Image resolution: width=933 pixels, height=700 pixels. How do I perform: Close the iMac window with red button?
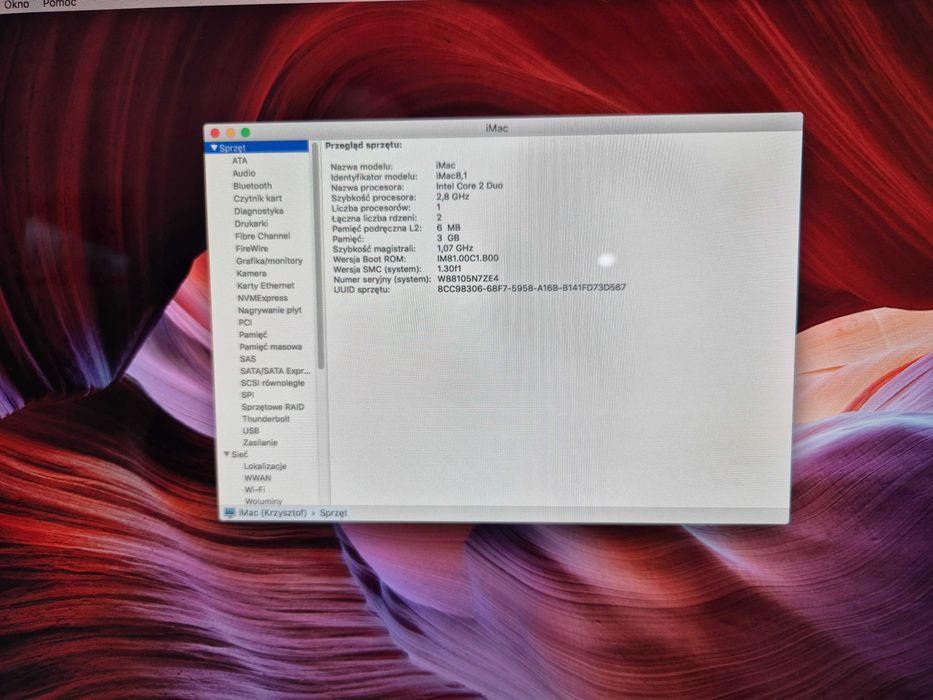(215, 133)
